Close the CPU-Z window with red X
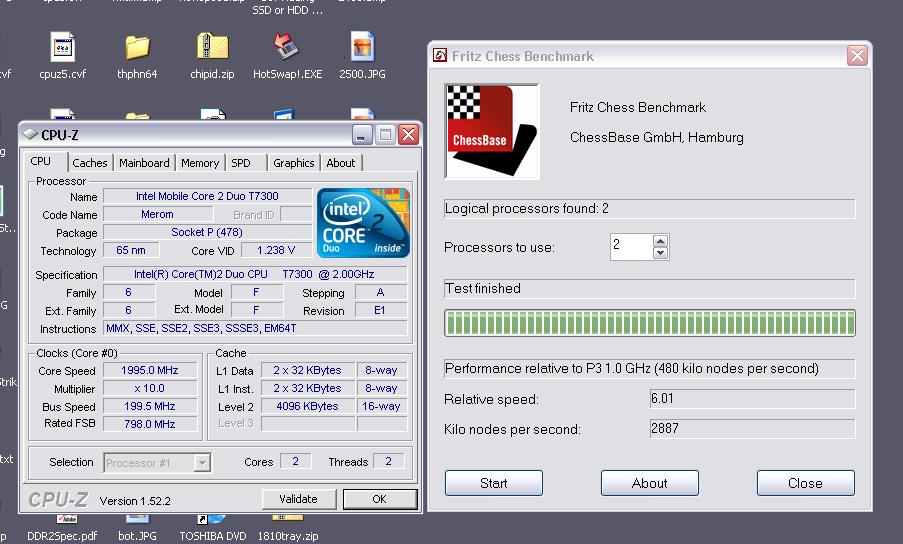Screen dimensions: 903x544 (408, 135)
